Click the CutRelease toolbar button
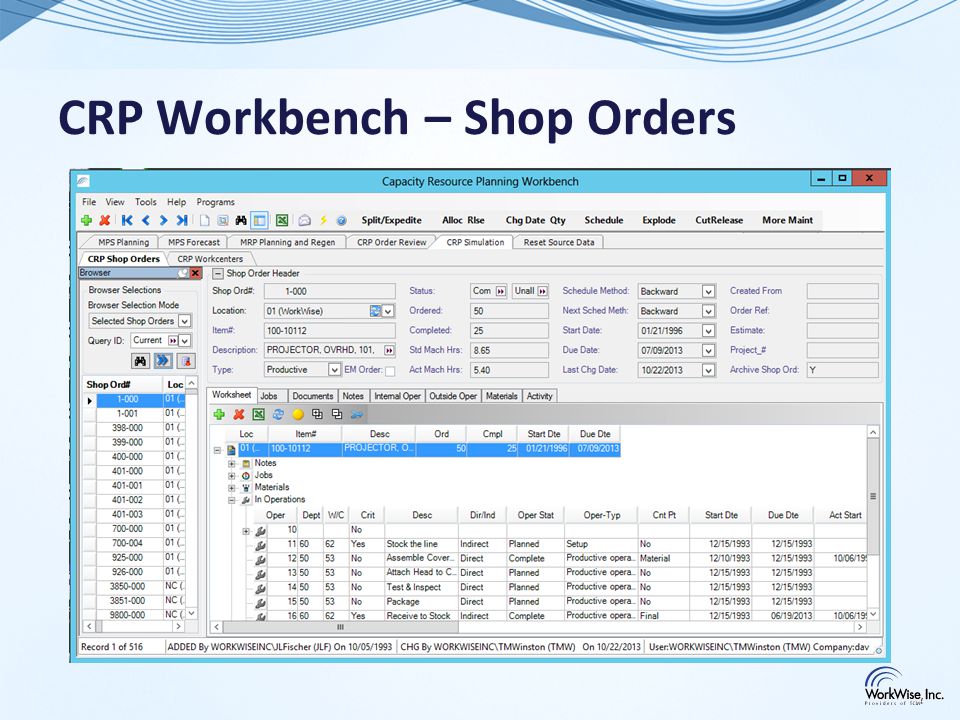Image resolution: width=960 pixels, height=720 pixels. pyautogui.click(x=719, y=220)
